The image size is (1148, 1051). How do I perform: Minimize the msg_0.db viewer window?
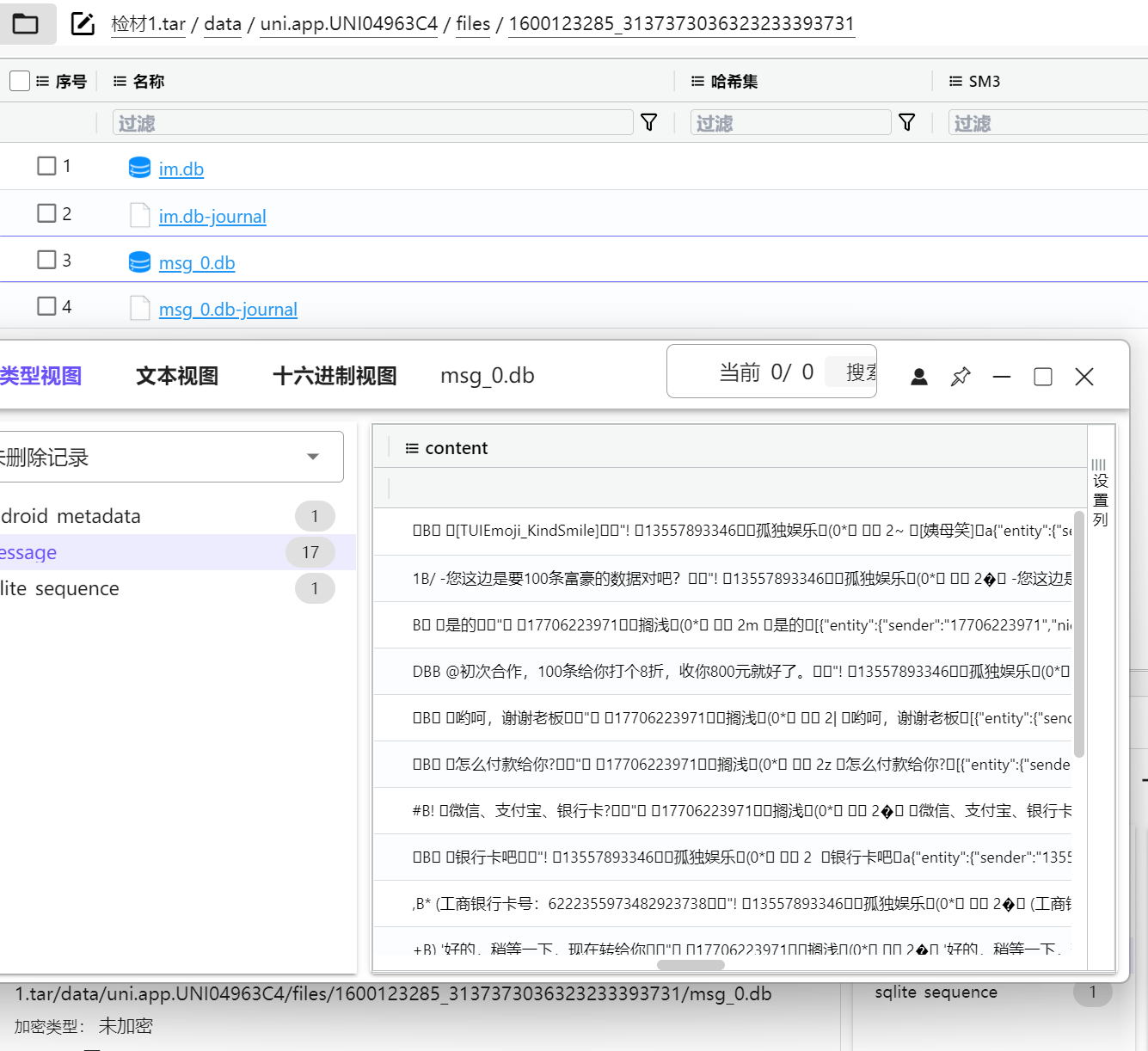coord(1002,377)
